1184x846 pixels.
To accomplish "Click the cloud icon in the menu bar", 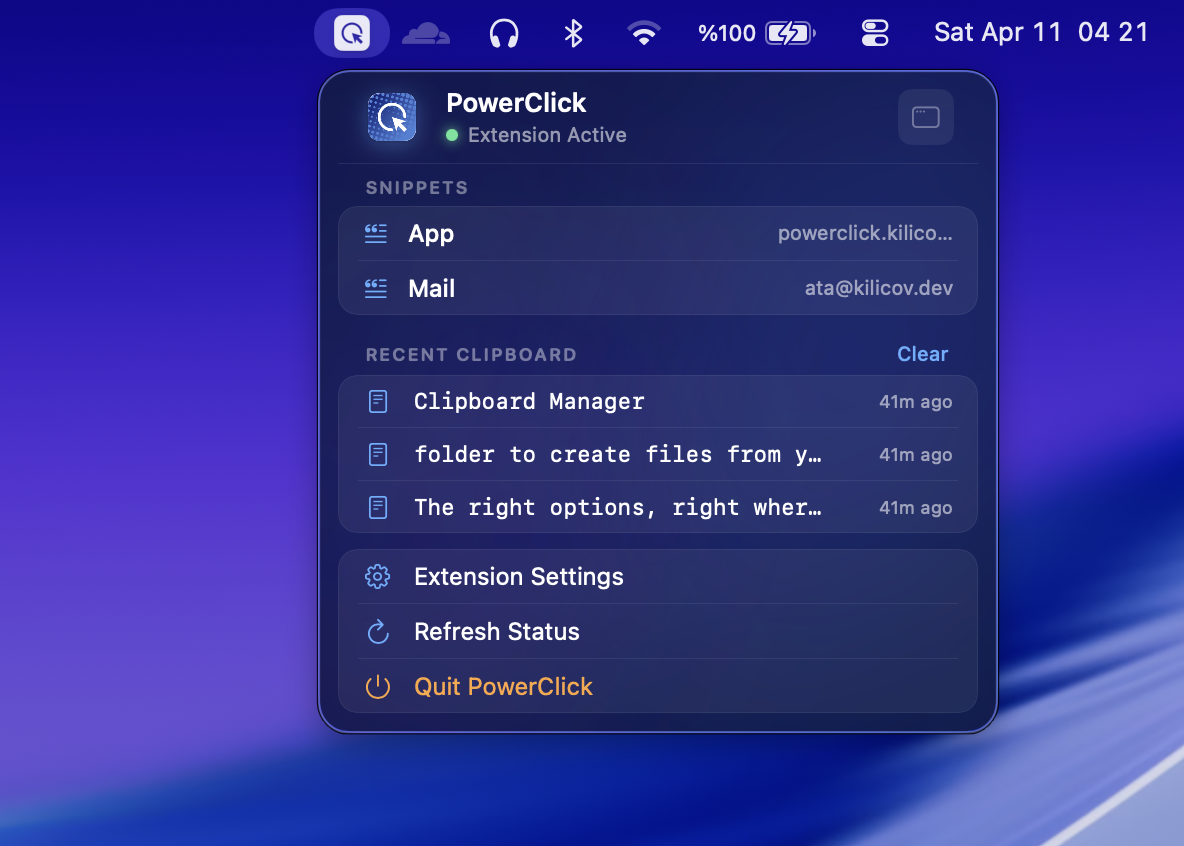I will click(x=425, y=32).
